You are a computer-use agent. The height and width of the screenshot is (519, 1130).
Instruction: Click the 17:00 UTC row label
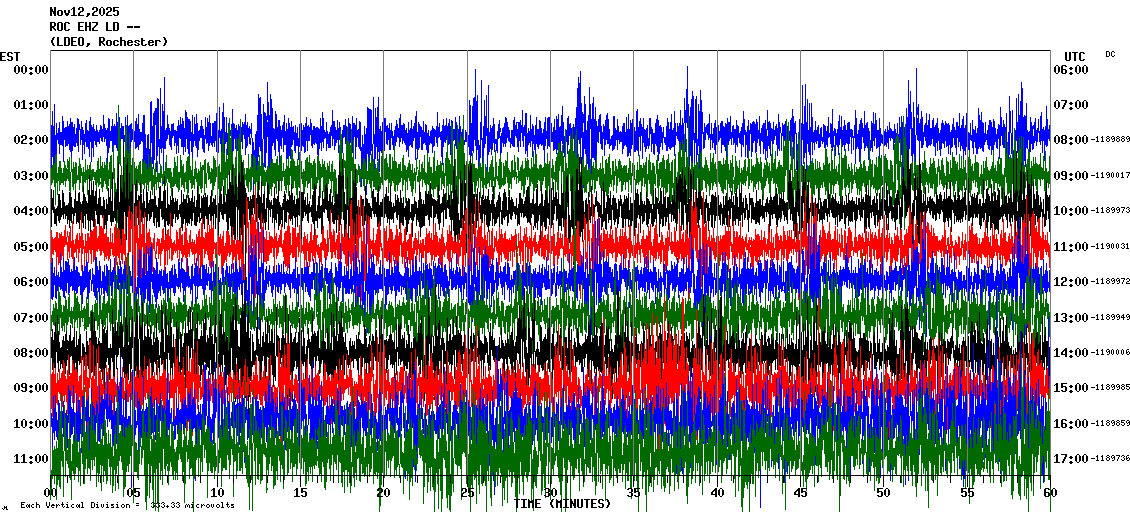point(1071,459)
